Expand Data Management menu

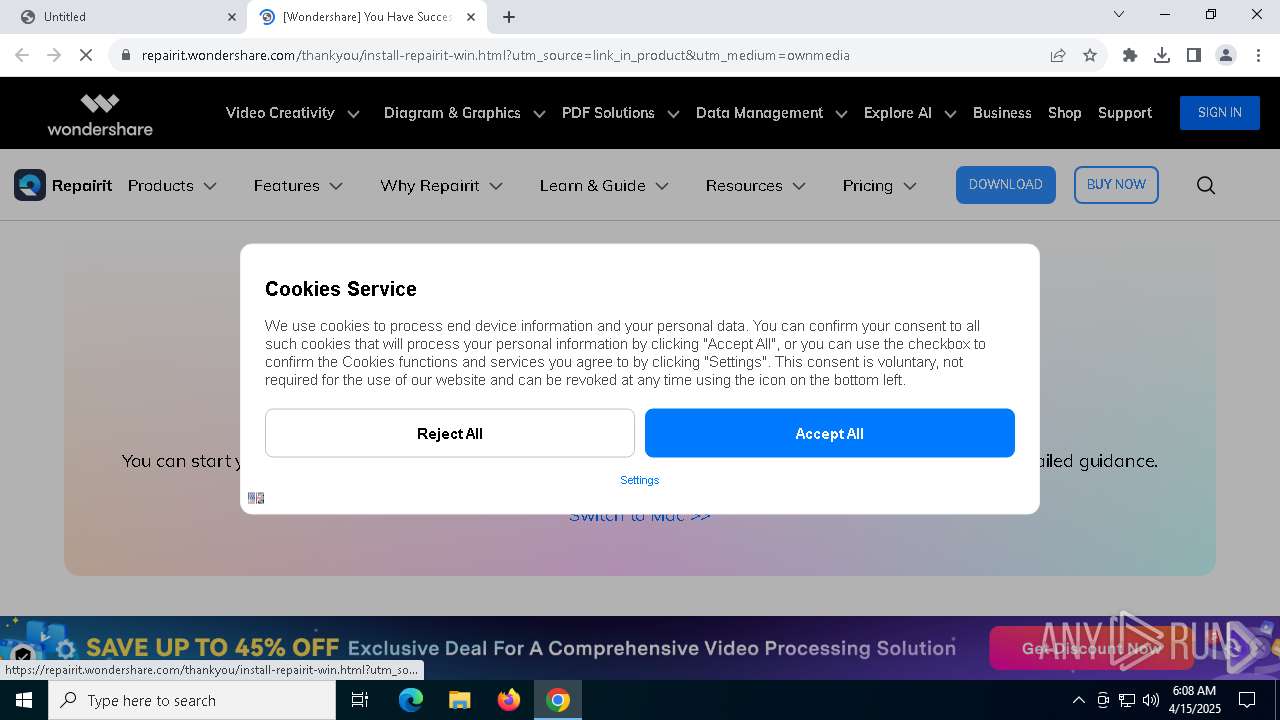point(771,113)
